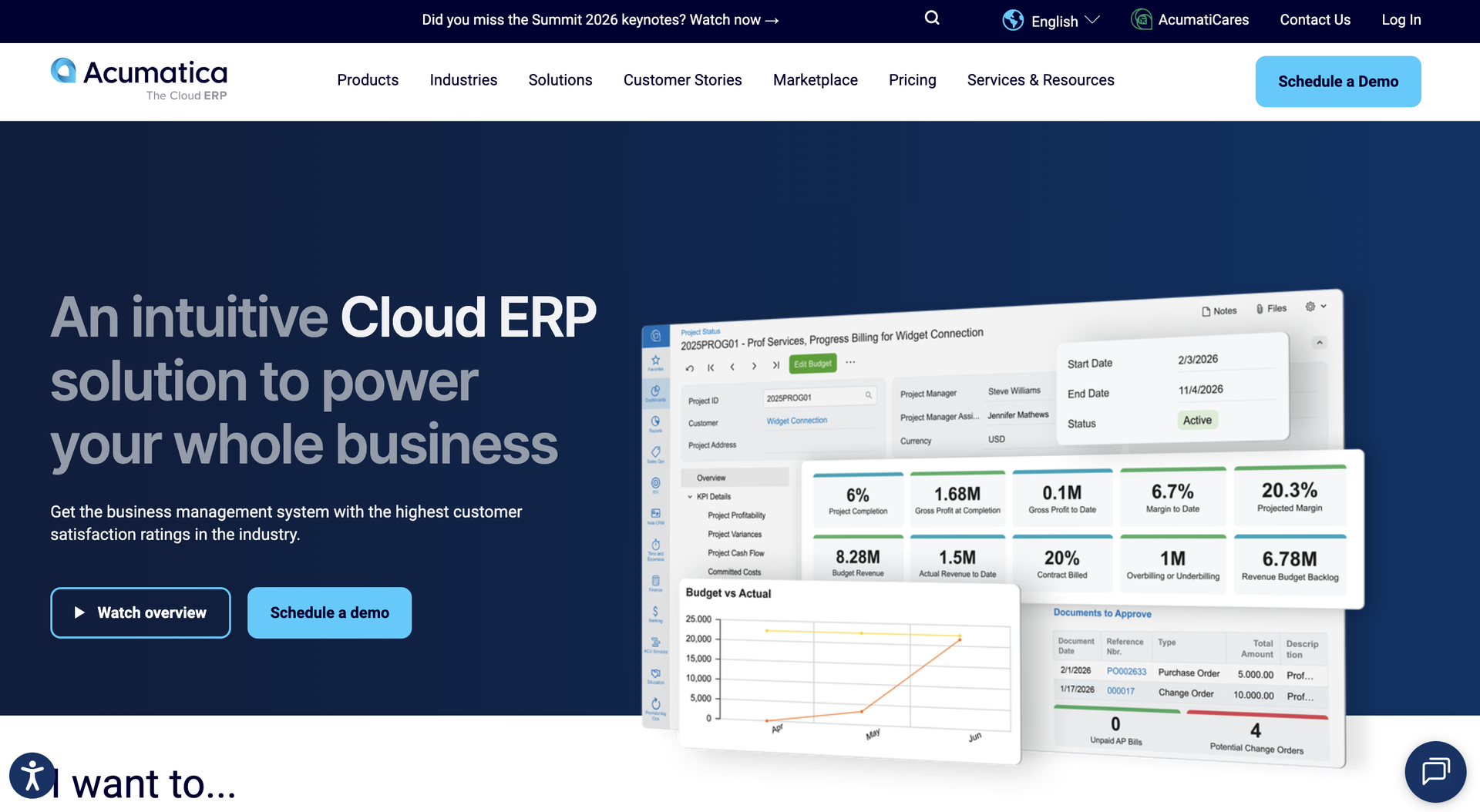1480x812 pixels.
Task: Open the accessibility options widget
Action: tap(32, 775)
